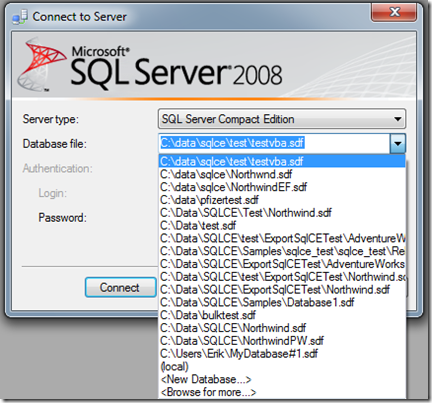
Task: Select the (local) entry
Action: tap(282, 366)
